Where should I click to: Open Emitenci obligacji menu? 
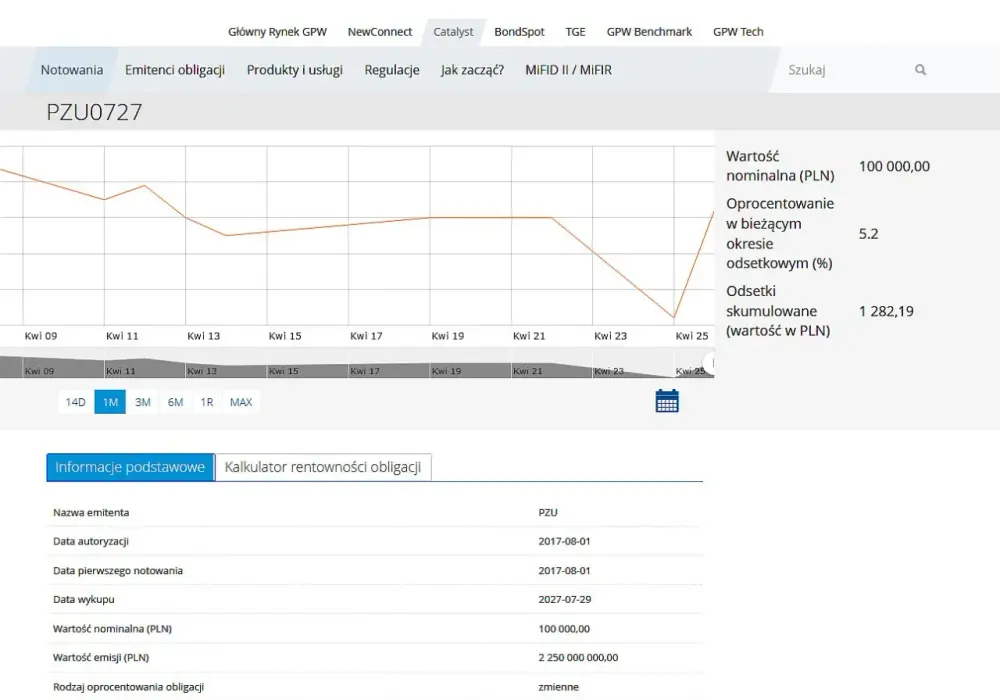click(175, 70)
